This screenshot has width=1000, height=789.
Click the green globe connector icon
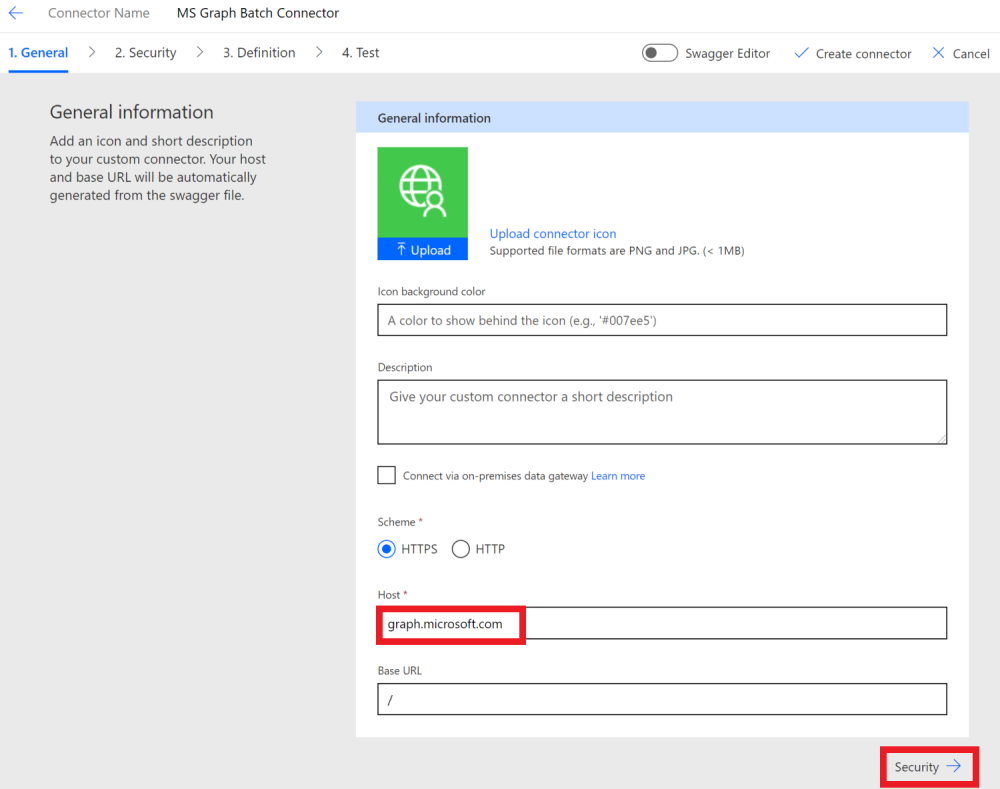pos(422,193)
